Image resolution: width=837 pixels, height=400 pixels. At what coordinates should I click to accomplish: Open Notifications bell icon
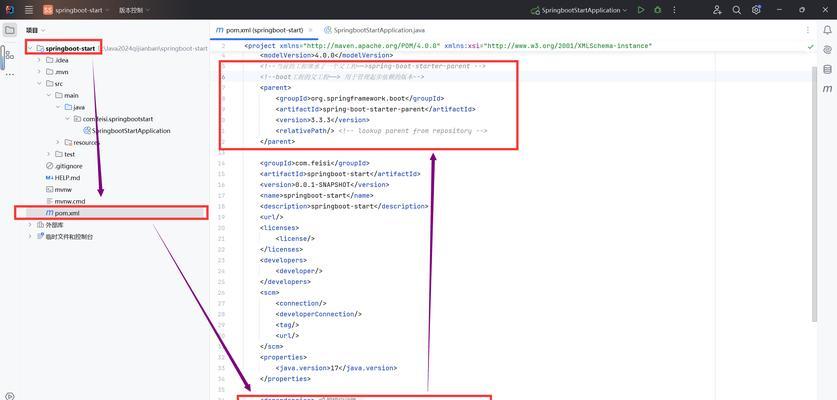[x=827, y=30]
